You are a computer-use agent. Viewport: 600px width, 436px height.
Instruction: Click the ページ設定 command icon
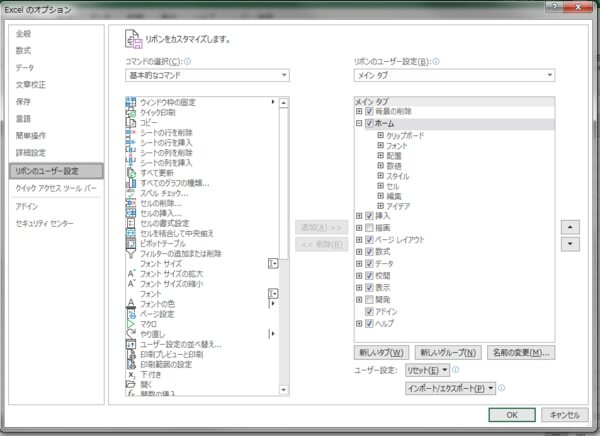coord(131,314)
